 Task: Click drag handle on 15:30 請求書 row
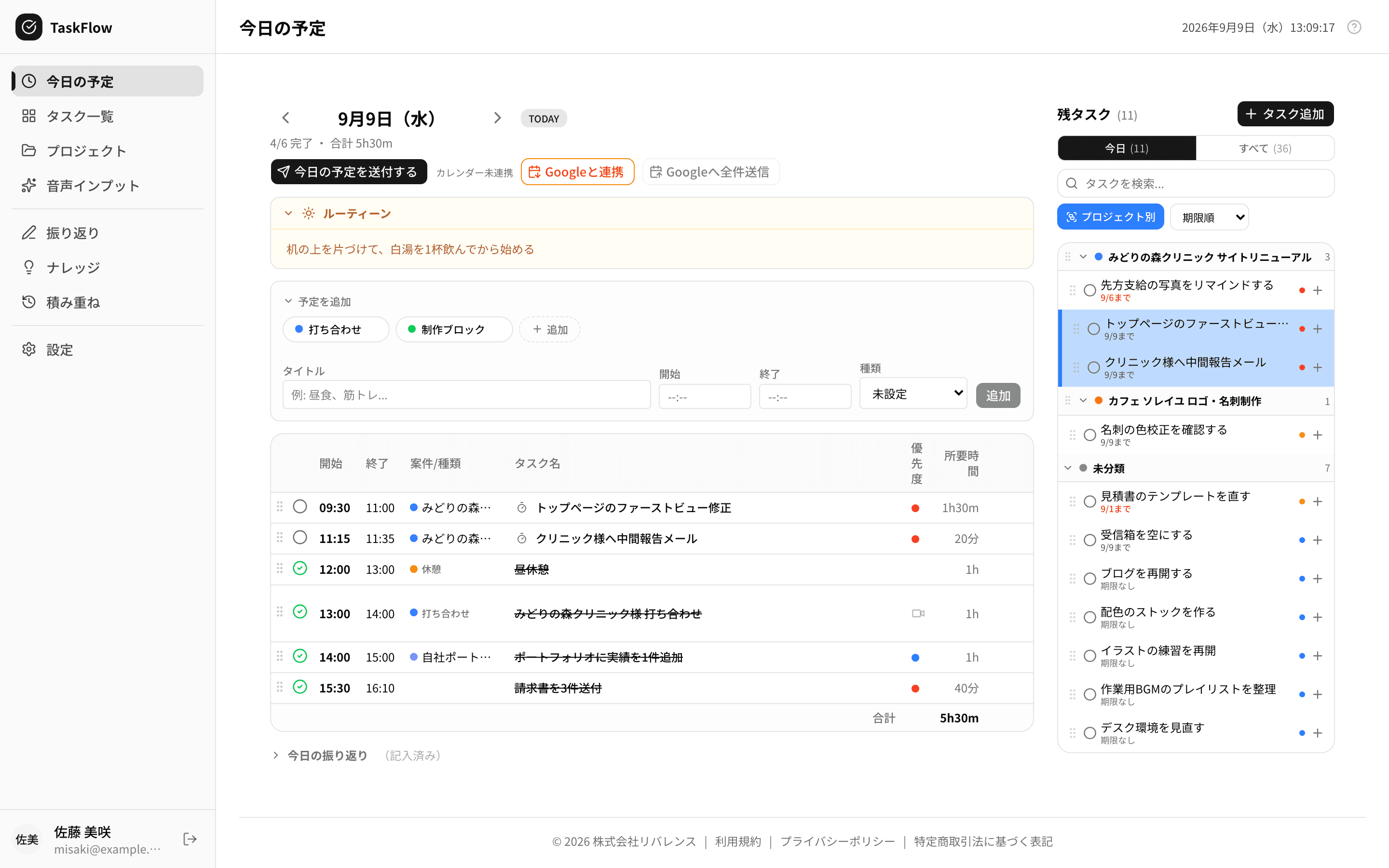coord(280,687)
